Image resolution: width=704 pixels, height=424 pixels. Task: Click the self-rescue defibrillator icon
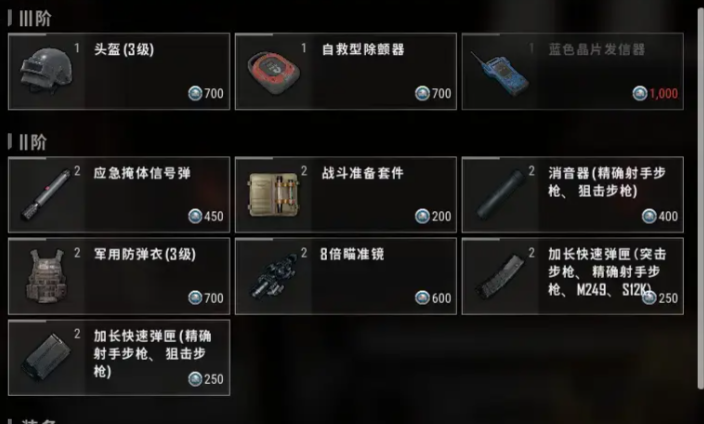click(274, 73)
